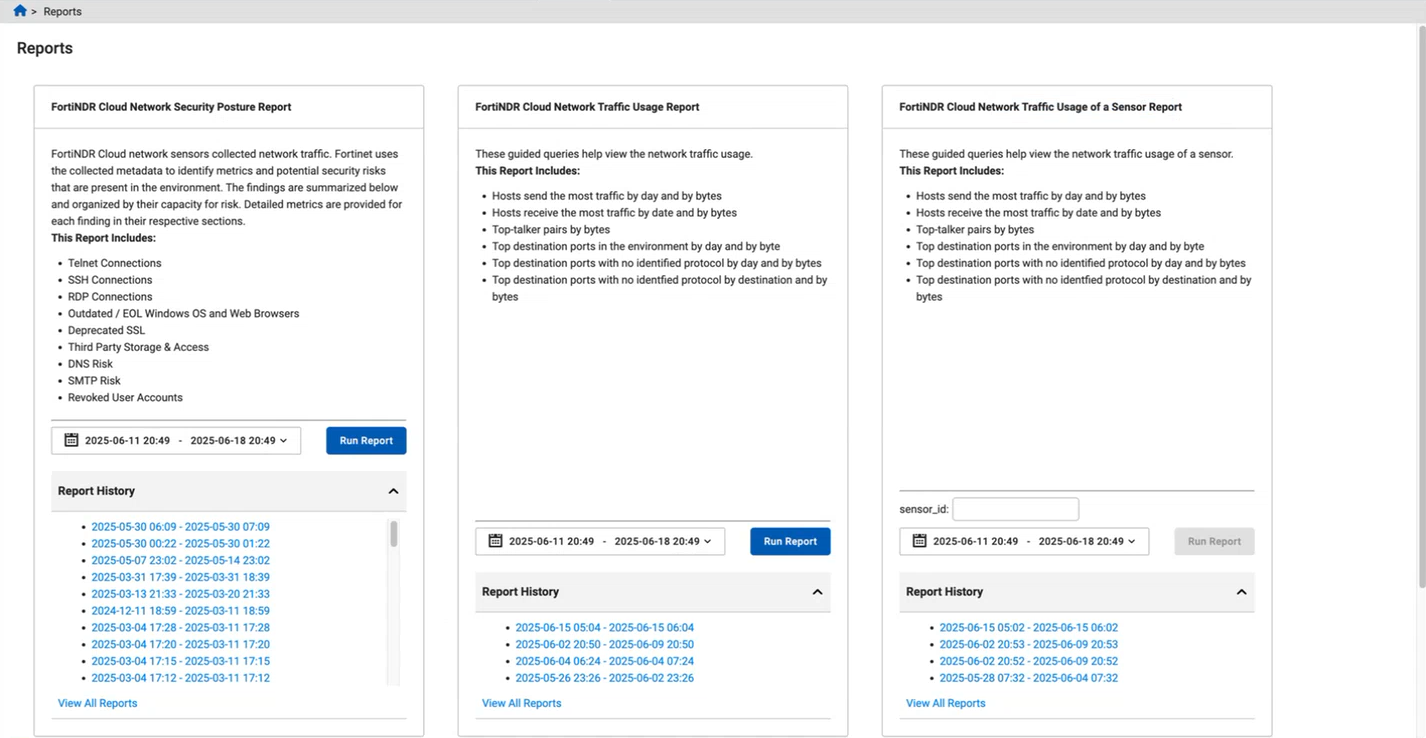
Task: View All Reports for Sensor Usage
Action: pyautogui.click(x=945, y=703)
